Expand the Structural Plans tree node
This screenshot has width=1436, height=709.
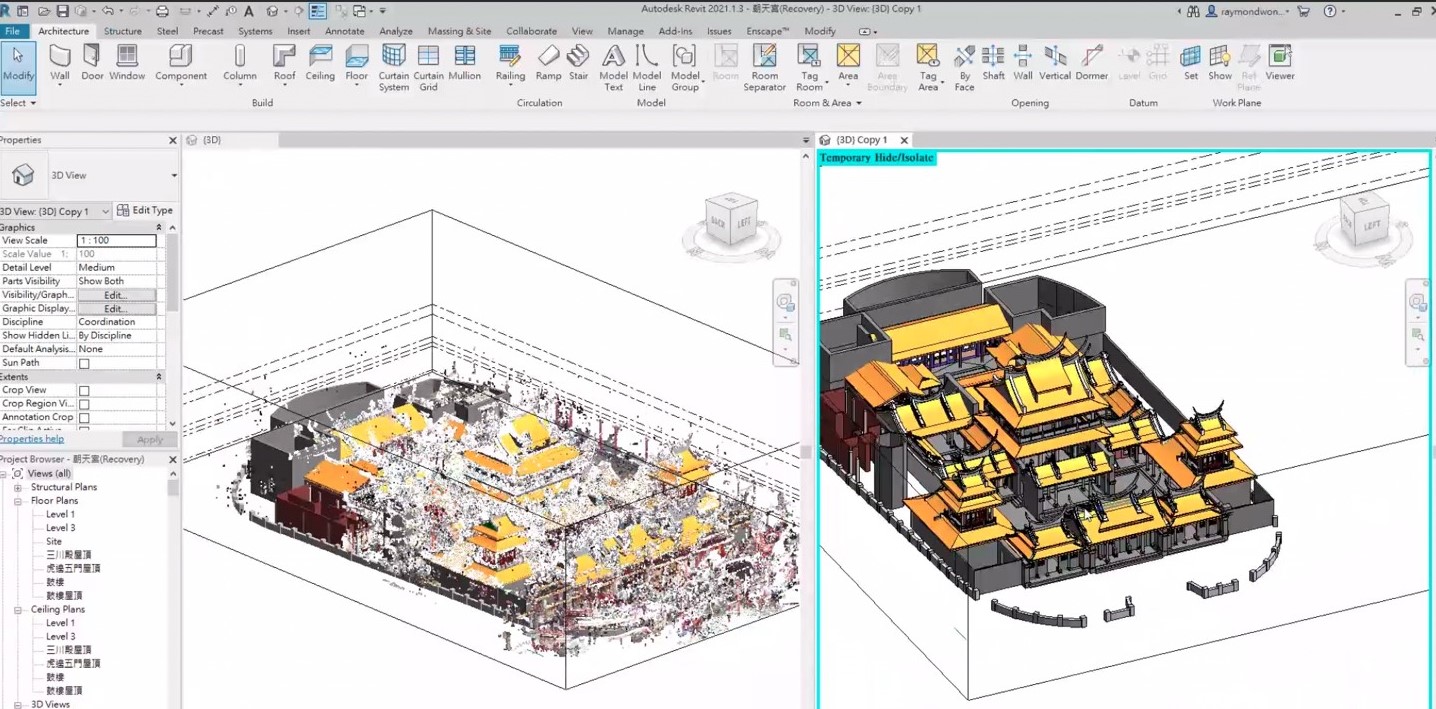pos(18,488)
